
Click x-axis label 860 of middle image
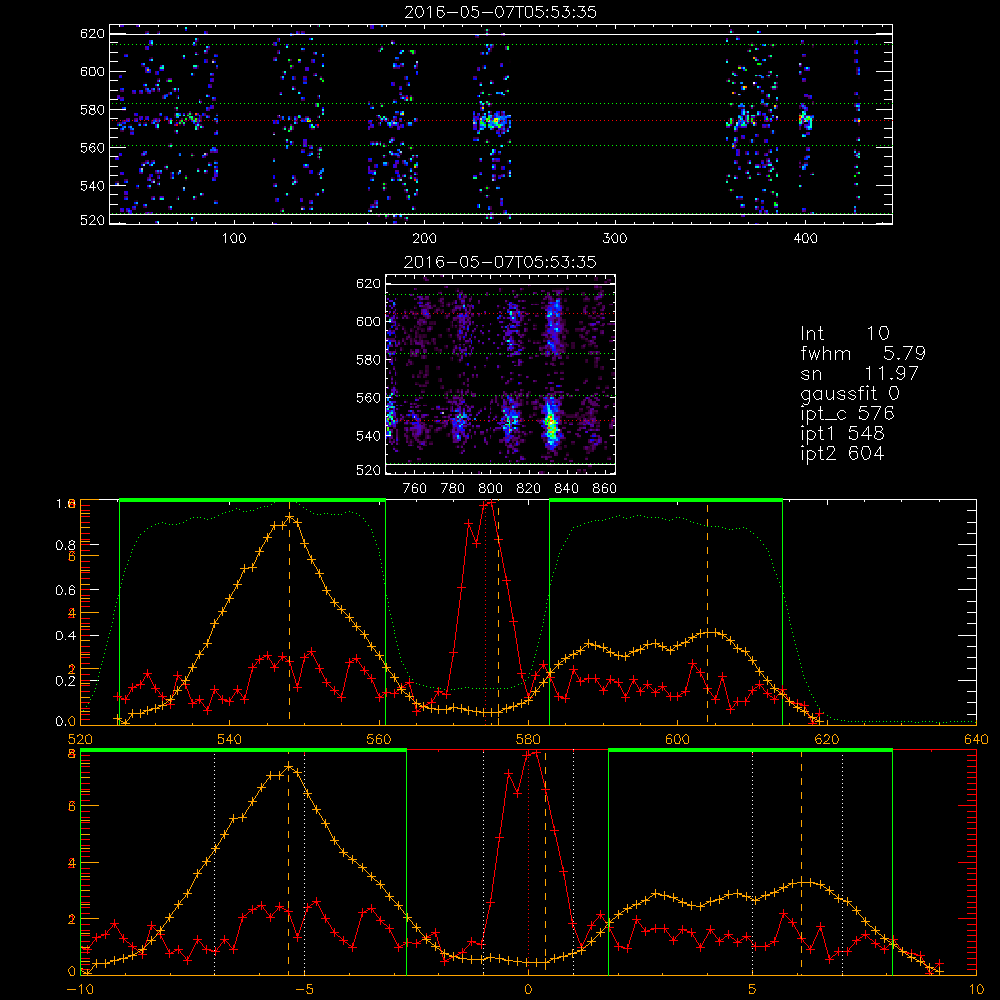coord(605,489)
